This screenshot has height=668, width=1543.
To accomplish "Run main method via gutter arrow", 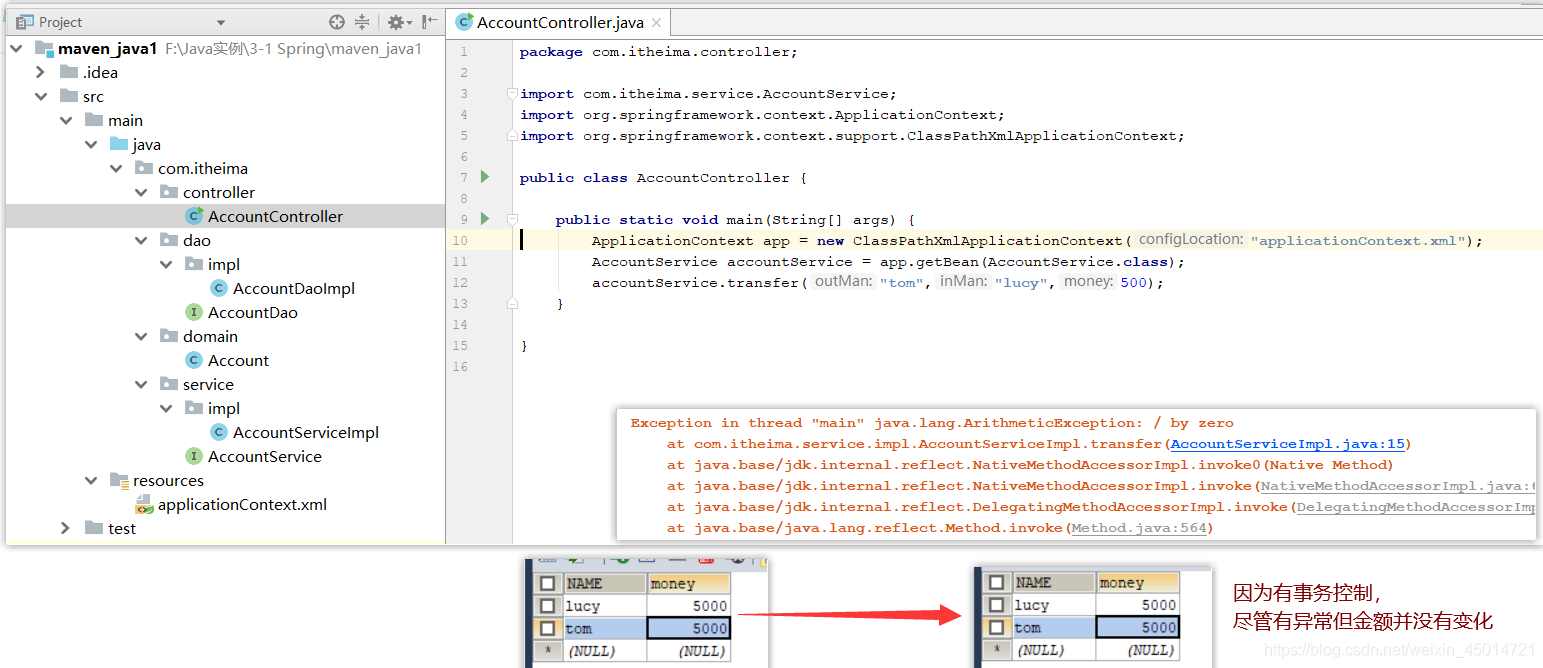I will 485,219.
